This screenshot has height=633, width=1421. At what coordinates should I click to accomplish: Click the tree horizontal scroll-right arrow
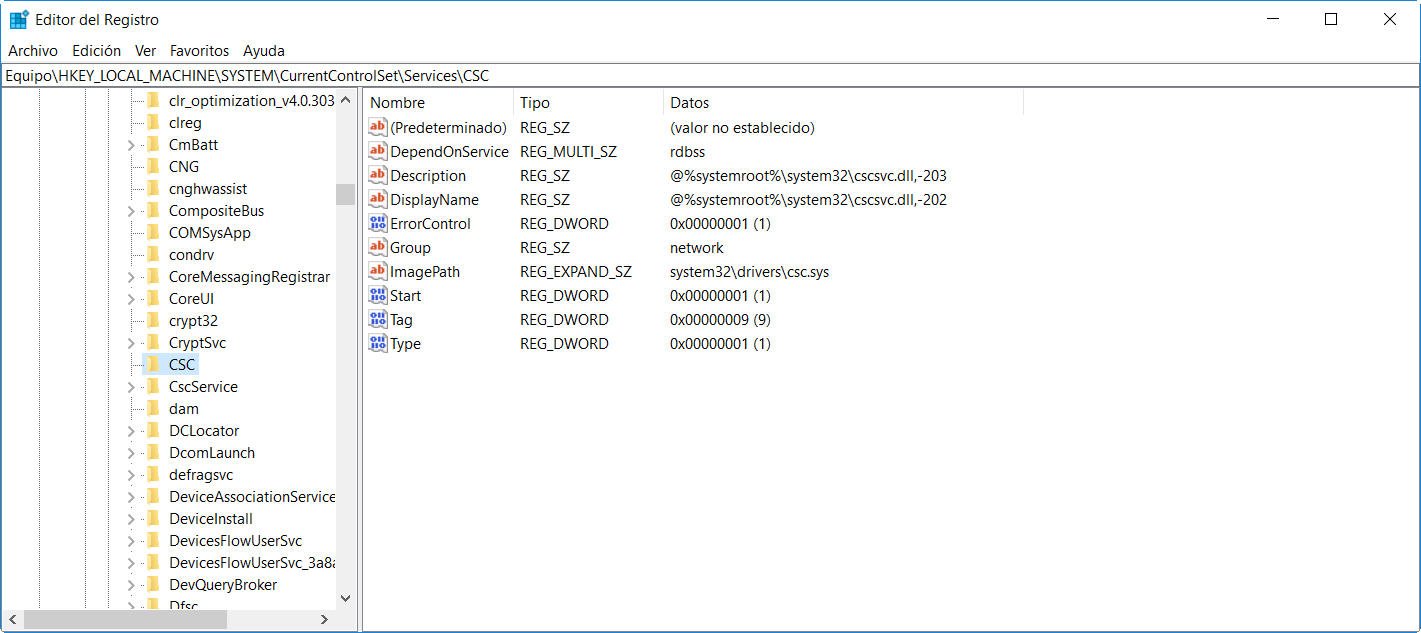click(x=324, y=620)
